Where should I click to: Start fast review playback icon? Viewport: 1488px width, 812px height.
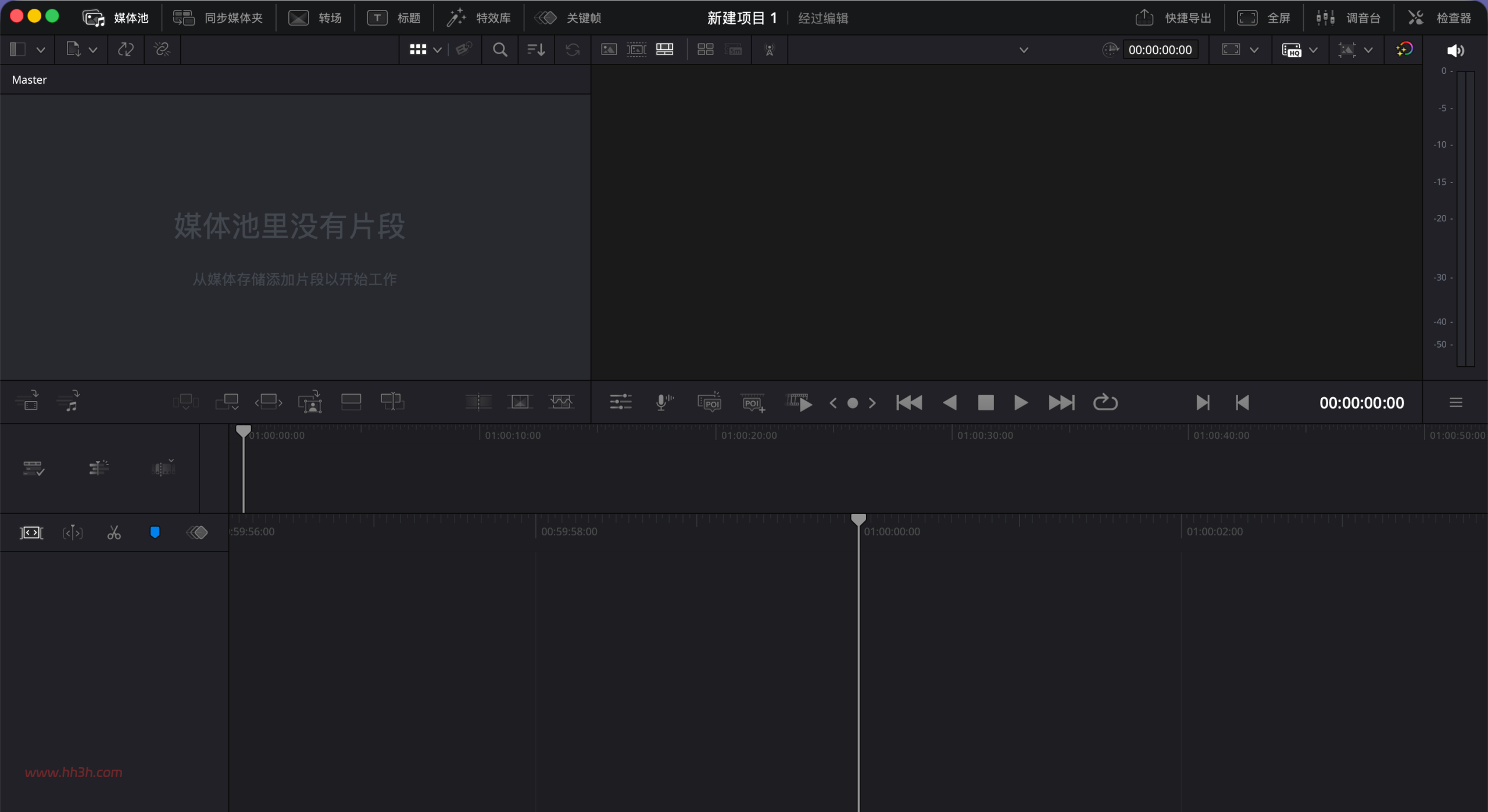coord(799,402)
